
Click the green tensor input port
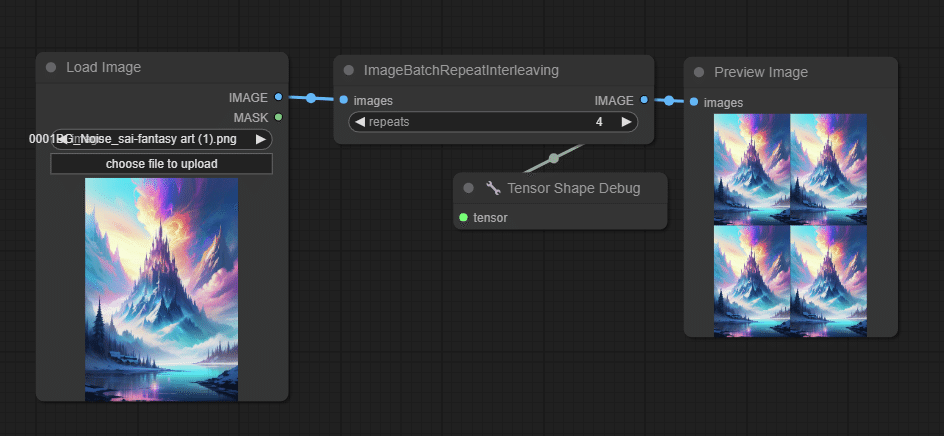(463, 217)
